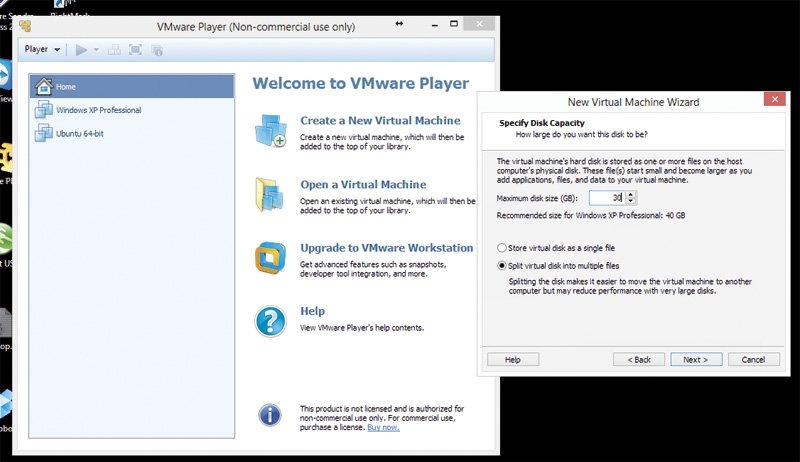800x462 pixels.
Task: Click the green Play virtual machine toolbar icon
Action: (x=81, y=50)
